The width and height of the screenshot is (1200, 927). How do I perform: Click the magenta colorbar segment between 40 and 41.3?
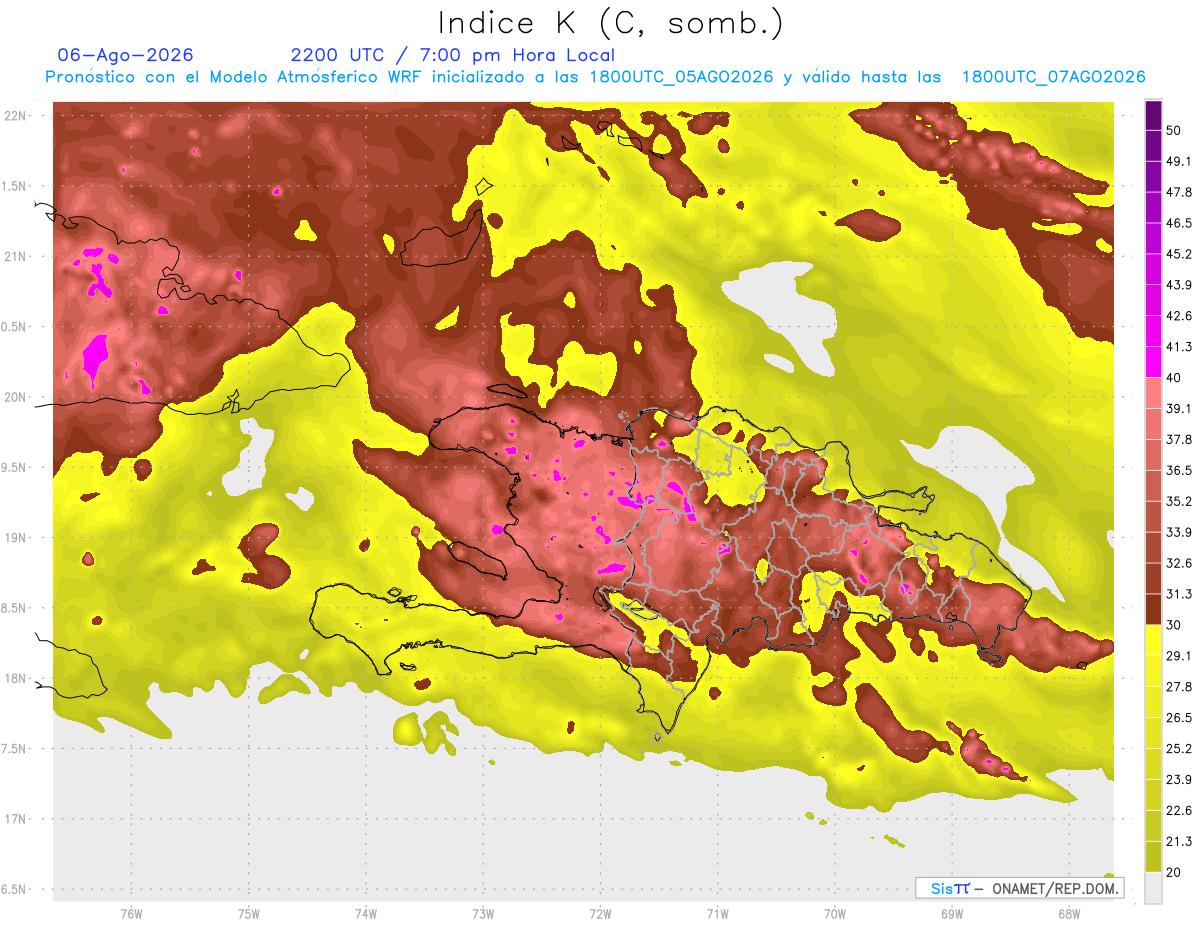tap(1153, 362)
